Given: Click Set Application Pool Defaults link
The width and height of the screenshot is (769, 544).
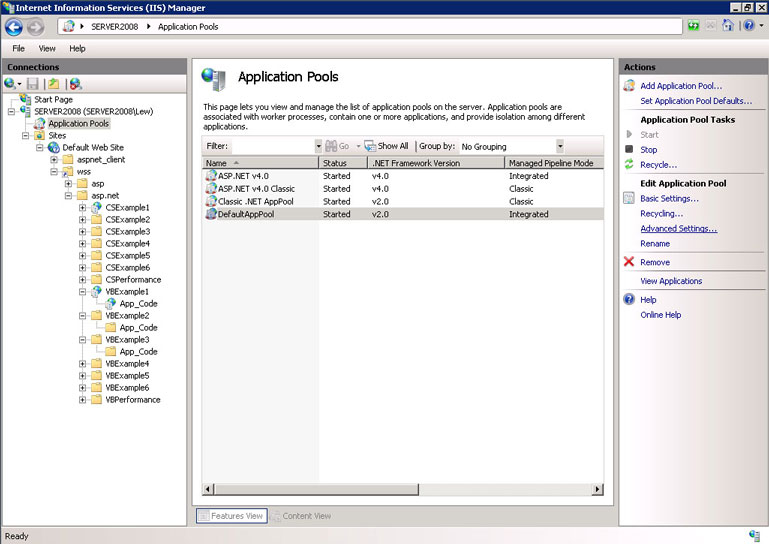Looking at the screenshot, I should click(696, 101).
